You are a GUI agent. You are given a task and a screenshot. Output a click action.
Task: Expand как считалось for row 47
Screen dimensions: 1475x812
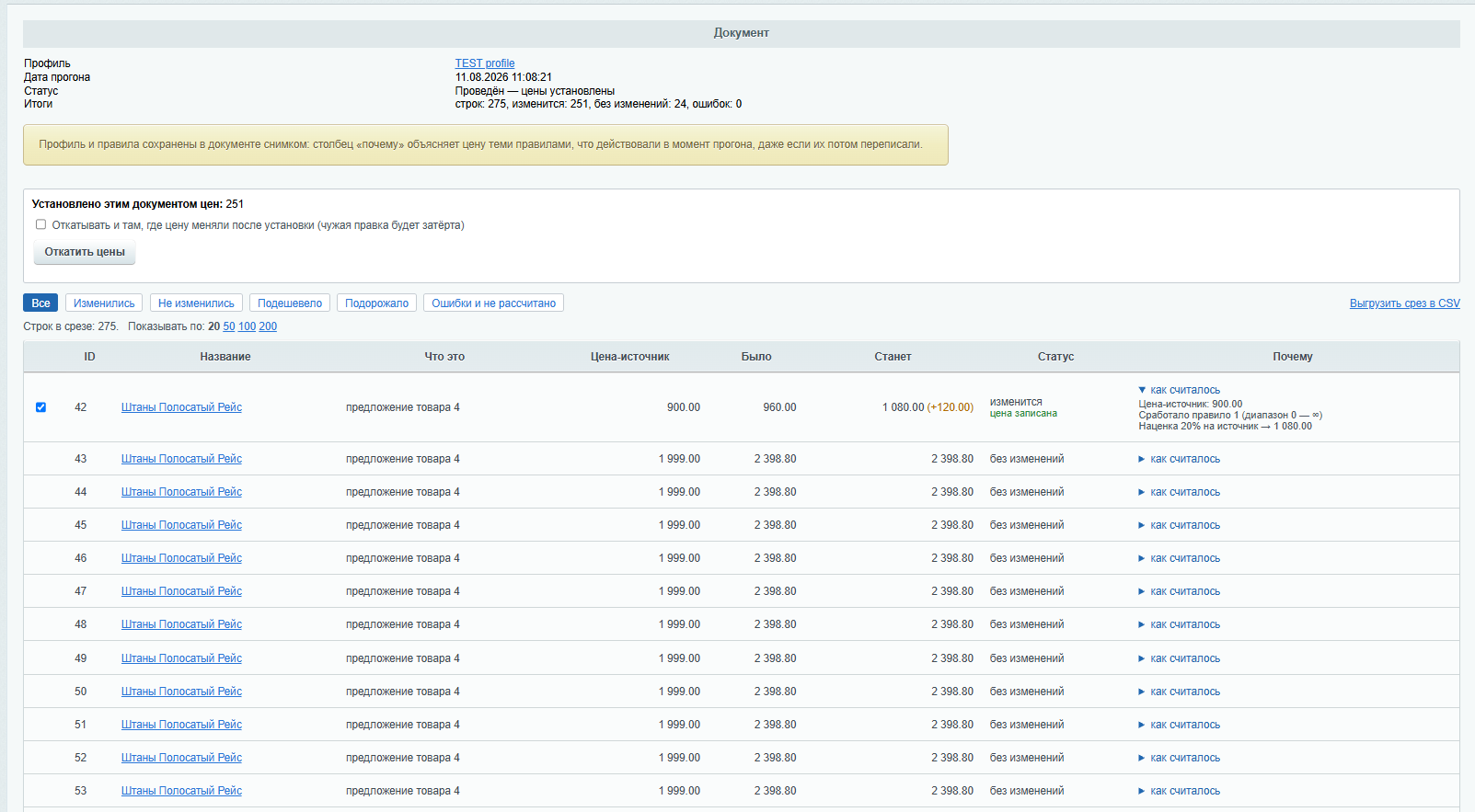coord(1180,591)
